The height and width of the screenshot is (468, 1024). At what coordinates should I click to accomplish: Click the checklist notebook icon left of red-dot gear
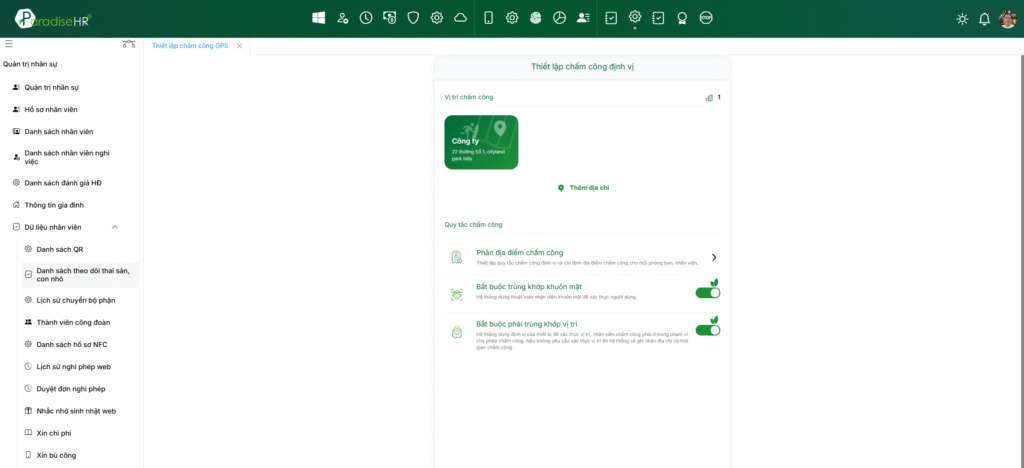pos(611,18)
